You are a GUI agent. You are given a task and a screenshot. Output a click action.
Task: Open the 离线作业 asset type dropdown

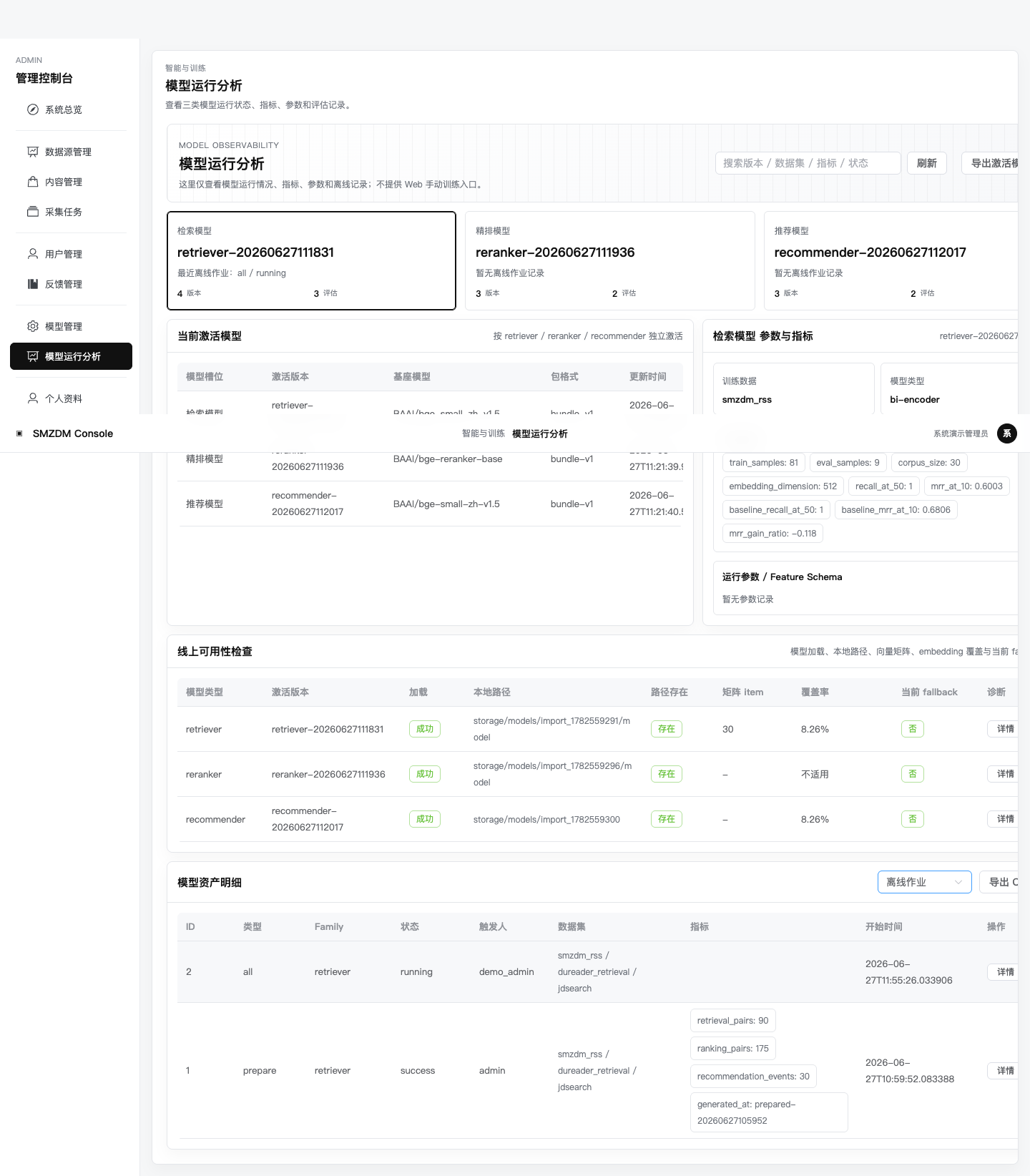coord(924,882)
